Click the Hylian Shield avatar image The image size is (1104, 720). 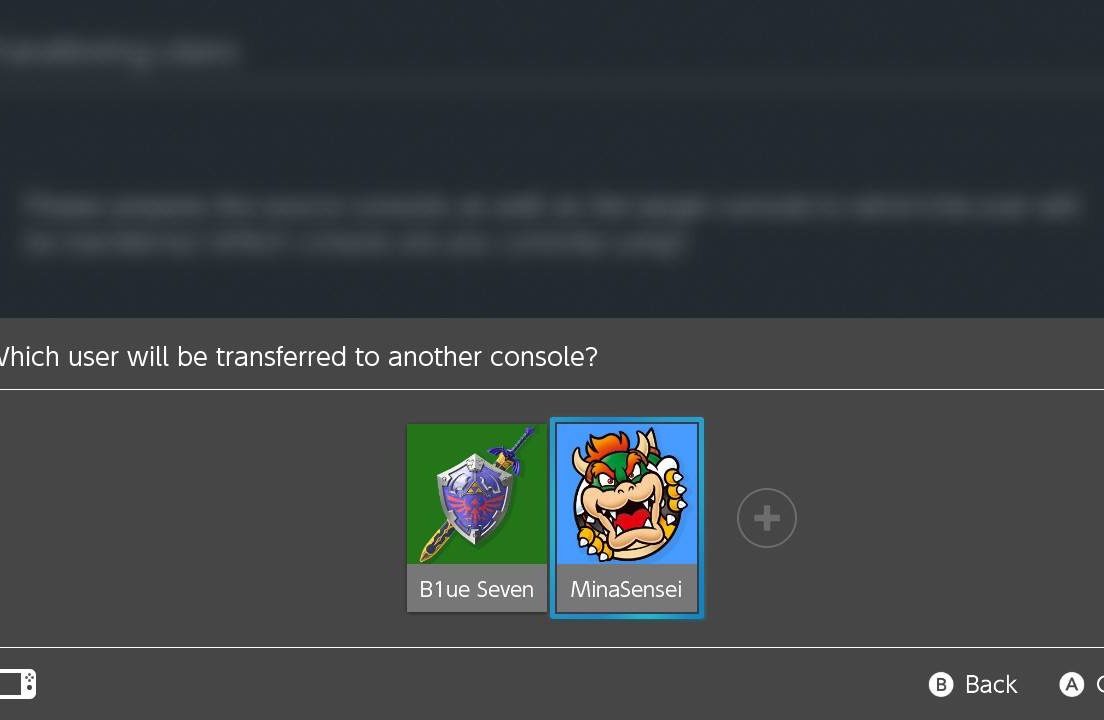tap(477, 493)
